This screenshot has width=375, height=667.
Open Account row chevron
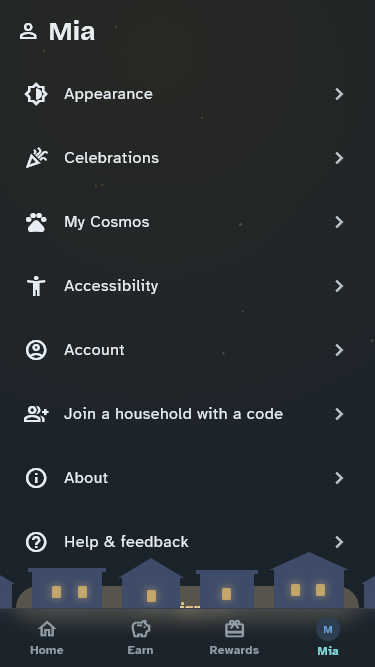339,350
